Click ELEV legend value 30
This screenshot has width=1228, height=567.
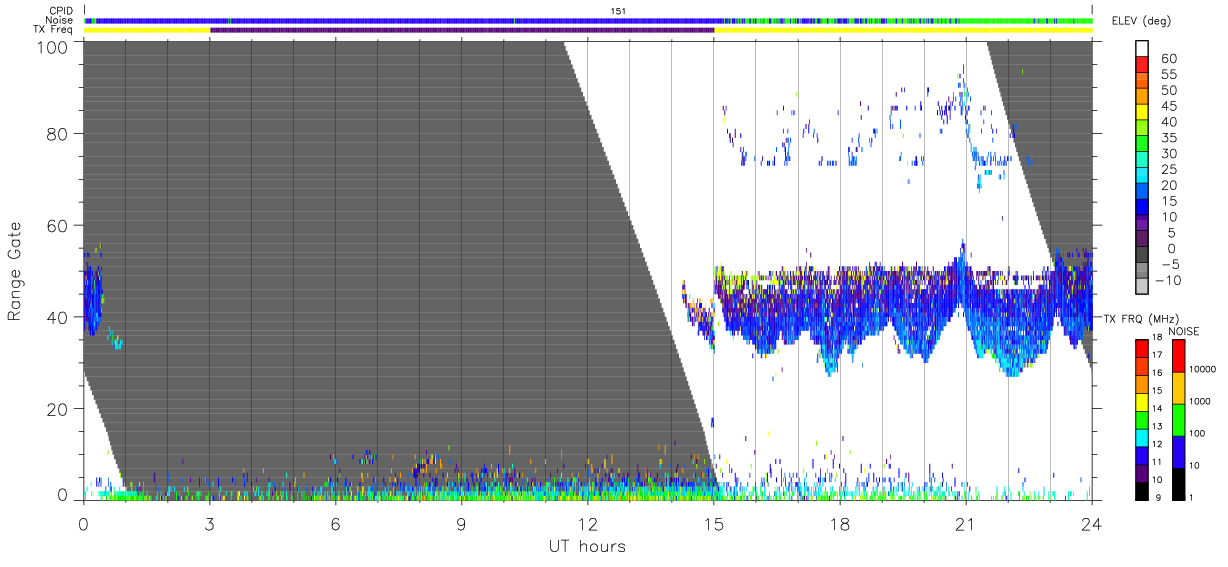tap(1167, 153)
